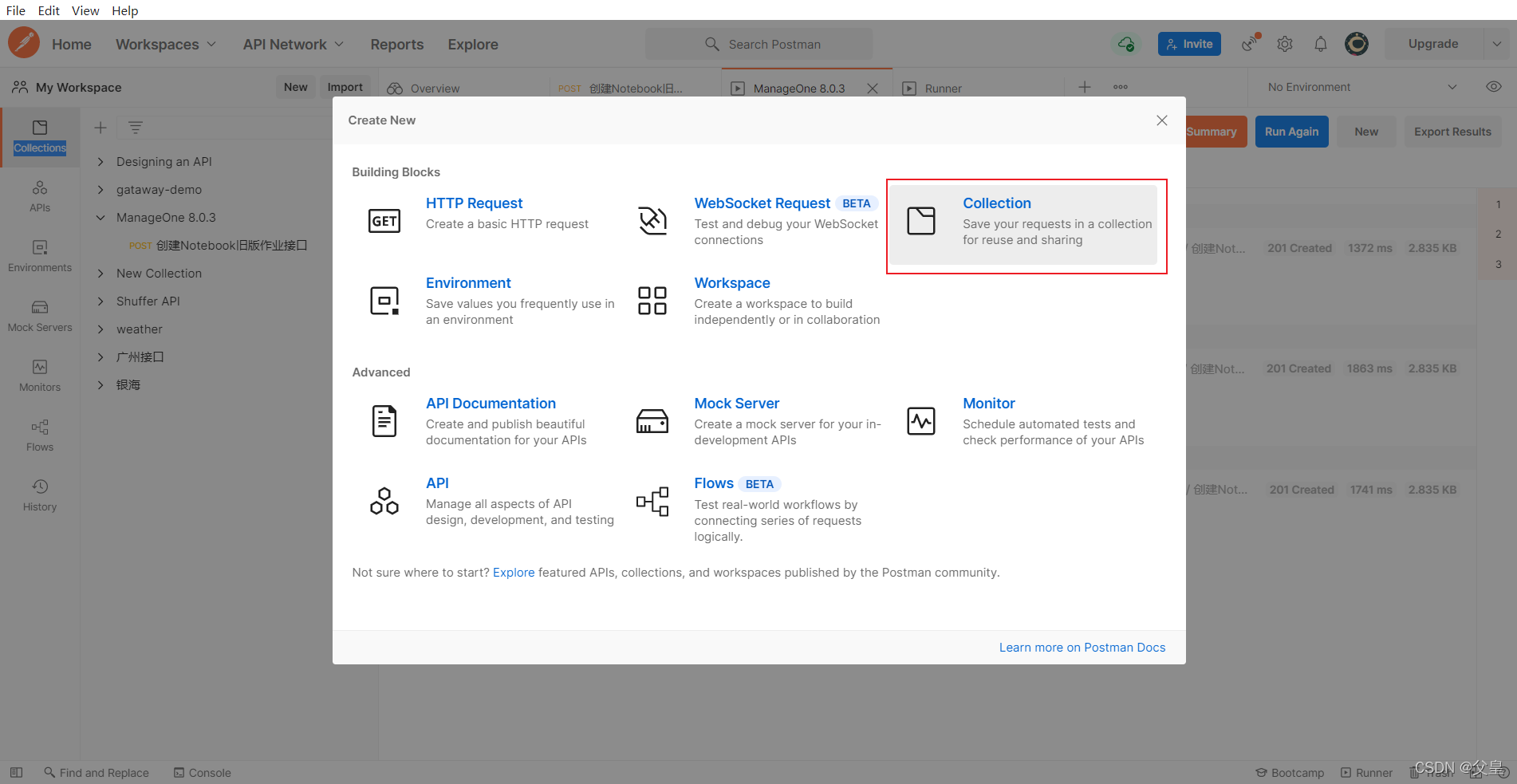
Task: Switch to the ManageOne 8.0.3 tab
Action: point(799,88)
